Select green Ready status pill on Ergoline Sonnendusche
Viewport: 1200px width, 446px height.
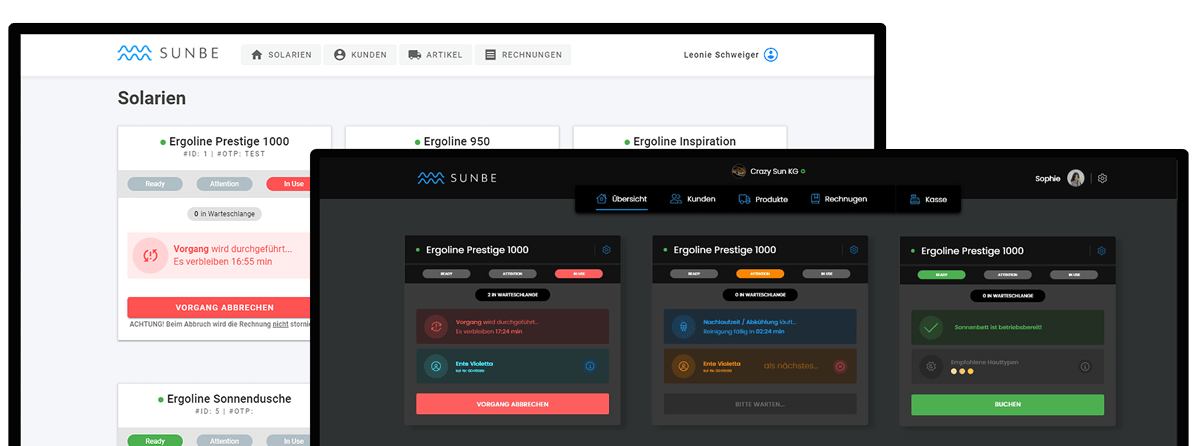pyautogui.click(x=155, y=440)
